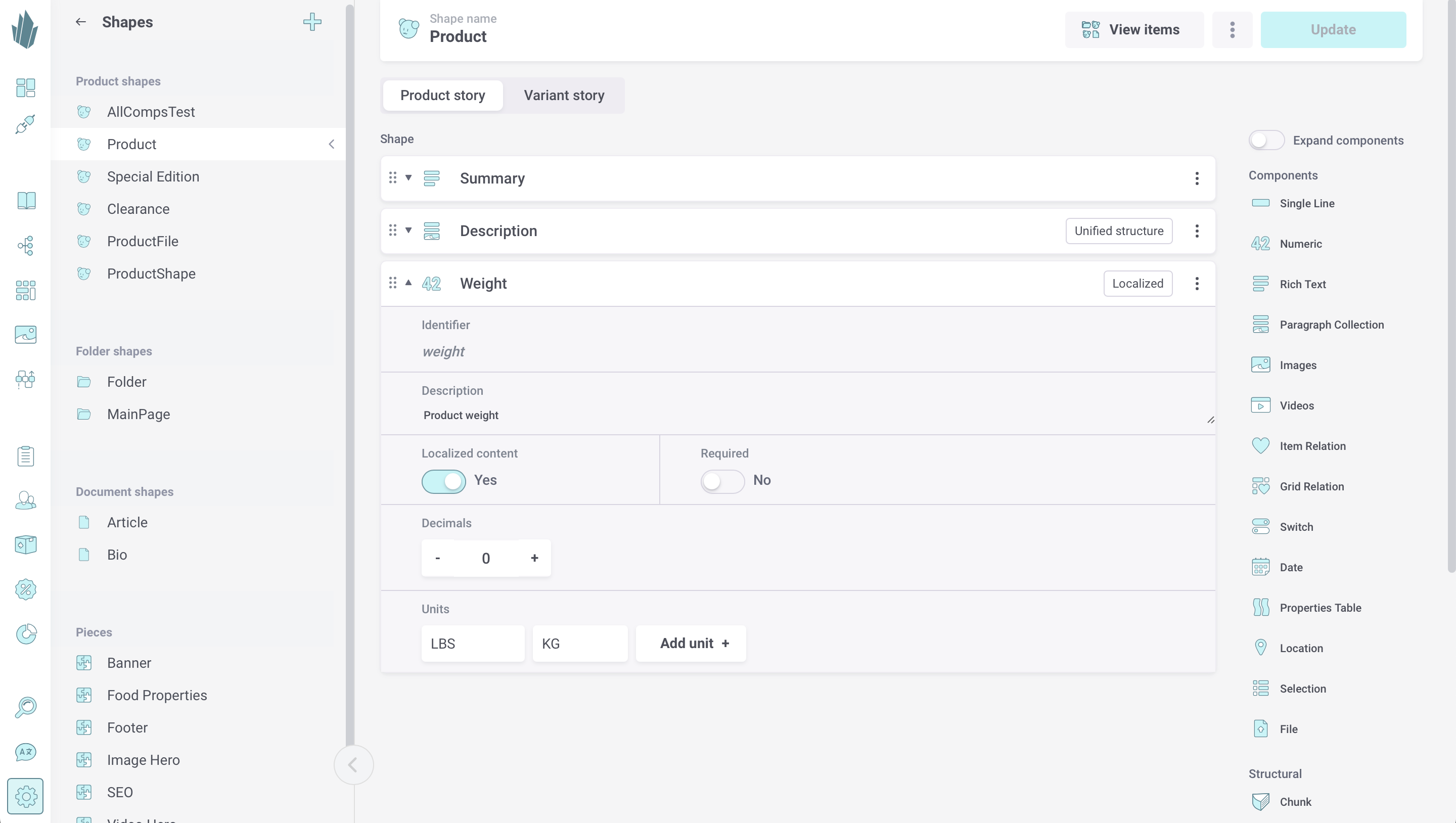The width and height of the screenshot is (1456, 823).
Task: Click the Item Relation component icon
Action: (x=1261, y=445)
